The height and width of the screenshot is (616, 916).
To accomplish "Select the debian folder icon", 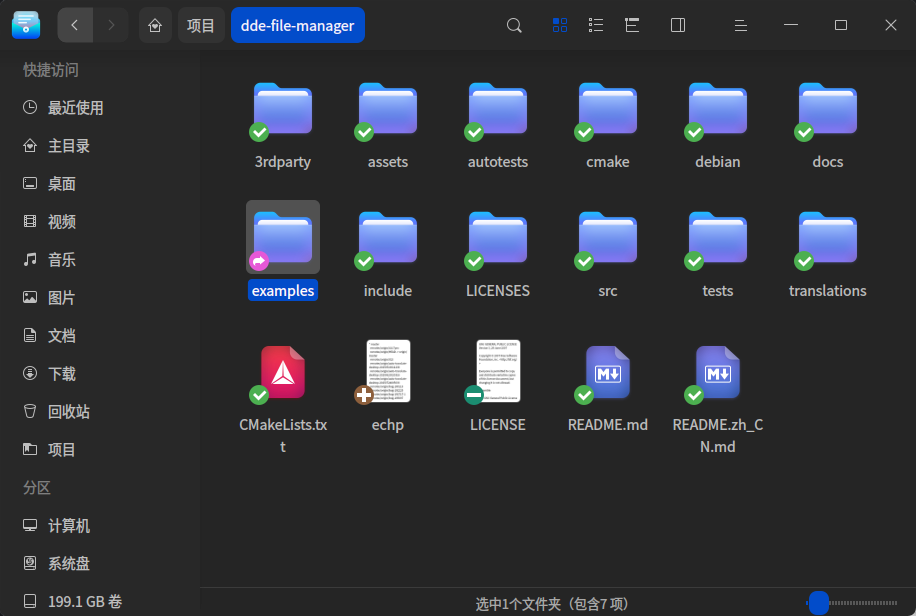I will click(717, 109).
